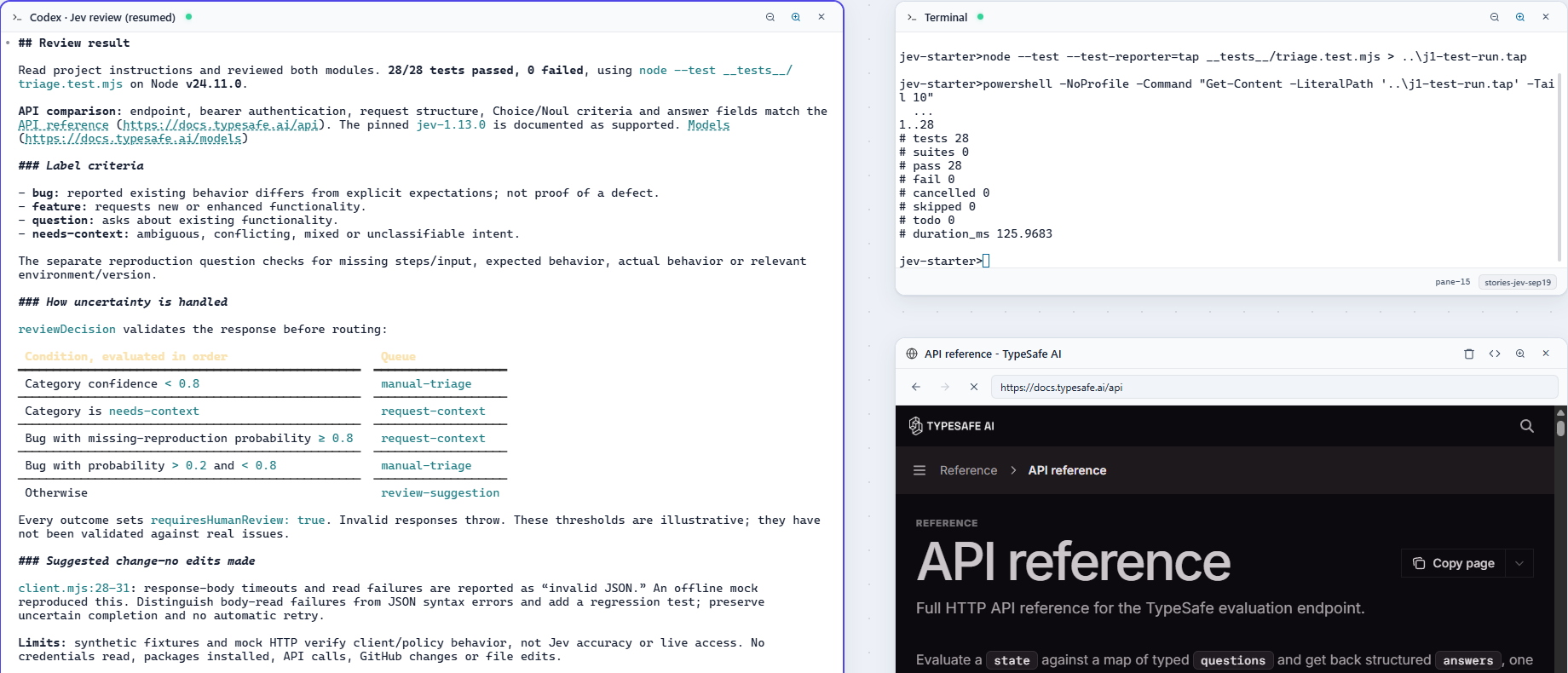
Task: Open the https://docs.typesafe.ai/api link
Action: coord(221,125)
